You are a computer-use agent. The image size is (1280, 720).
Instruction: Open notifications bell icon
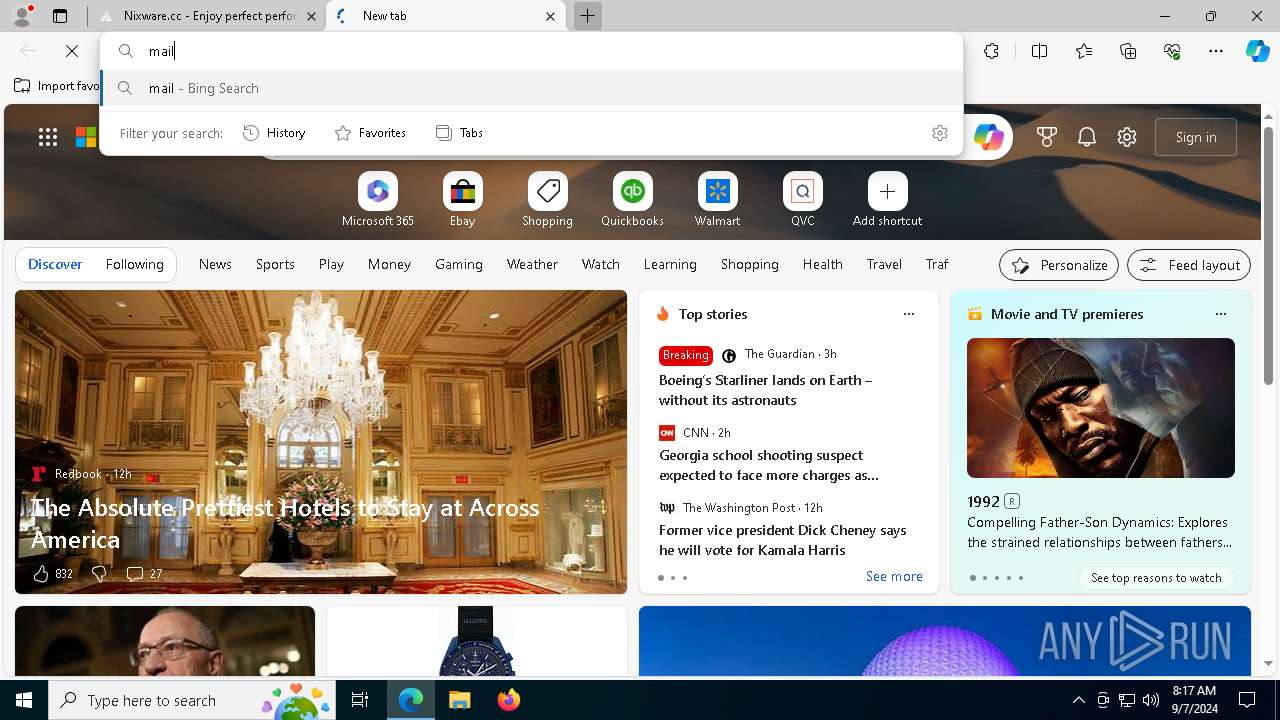[1087, 137]
